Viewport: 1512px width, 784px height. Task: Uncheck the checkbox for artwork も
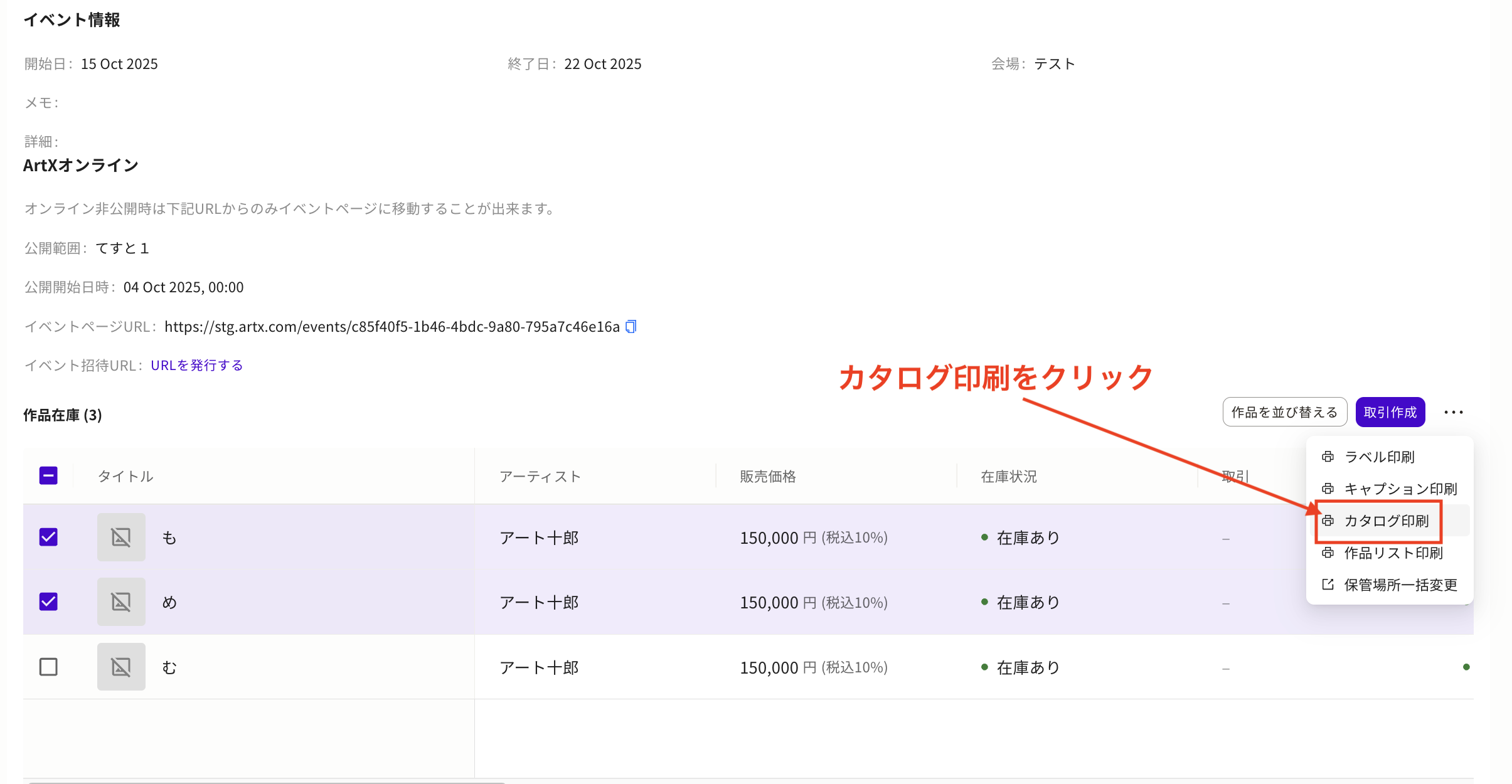coord(48,538)
